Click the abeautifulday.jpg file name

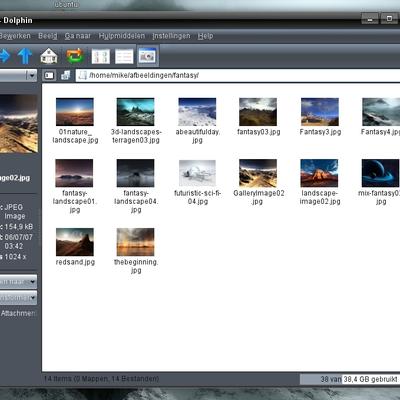tap(197, 136)
